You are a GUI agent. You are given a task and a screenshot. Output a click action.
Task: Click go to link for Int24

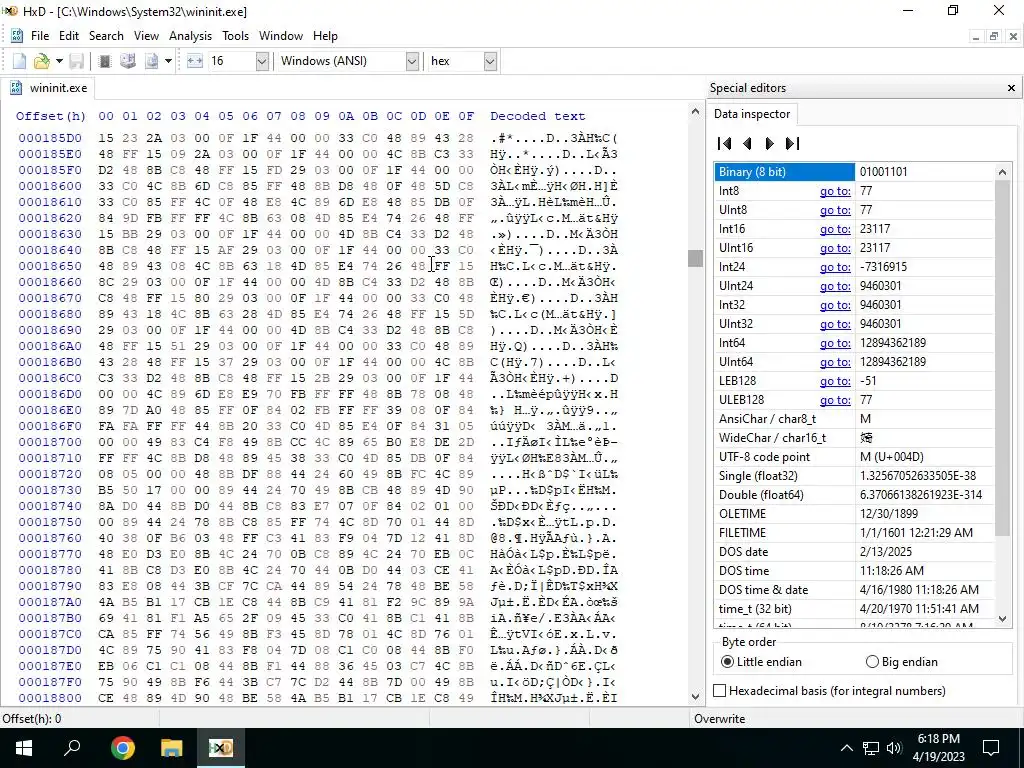coord(835,267)
